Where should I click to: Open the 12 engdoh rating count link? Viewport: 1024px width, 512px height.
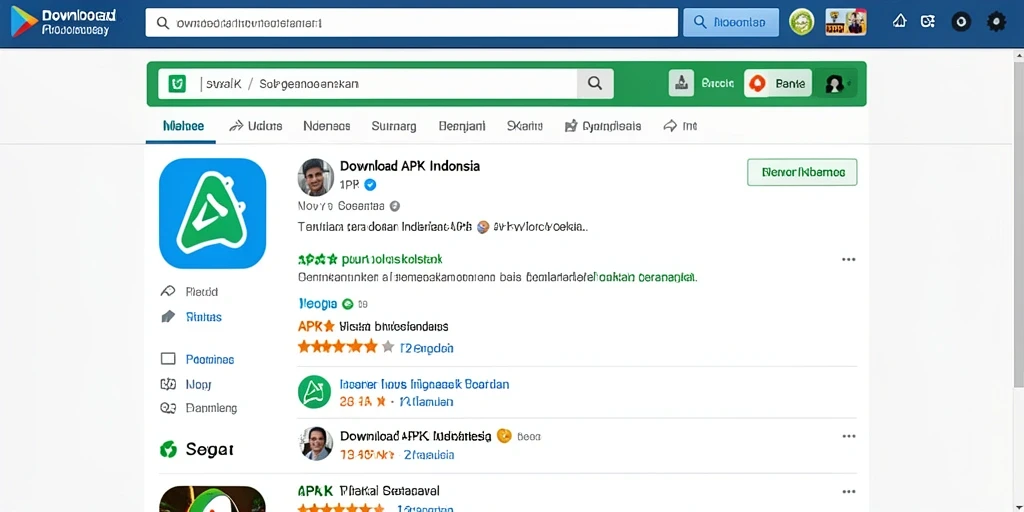click(426, 348)
